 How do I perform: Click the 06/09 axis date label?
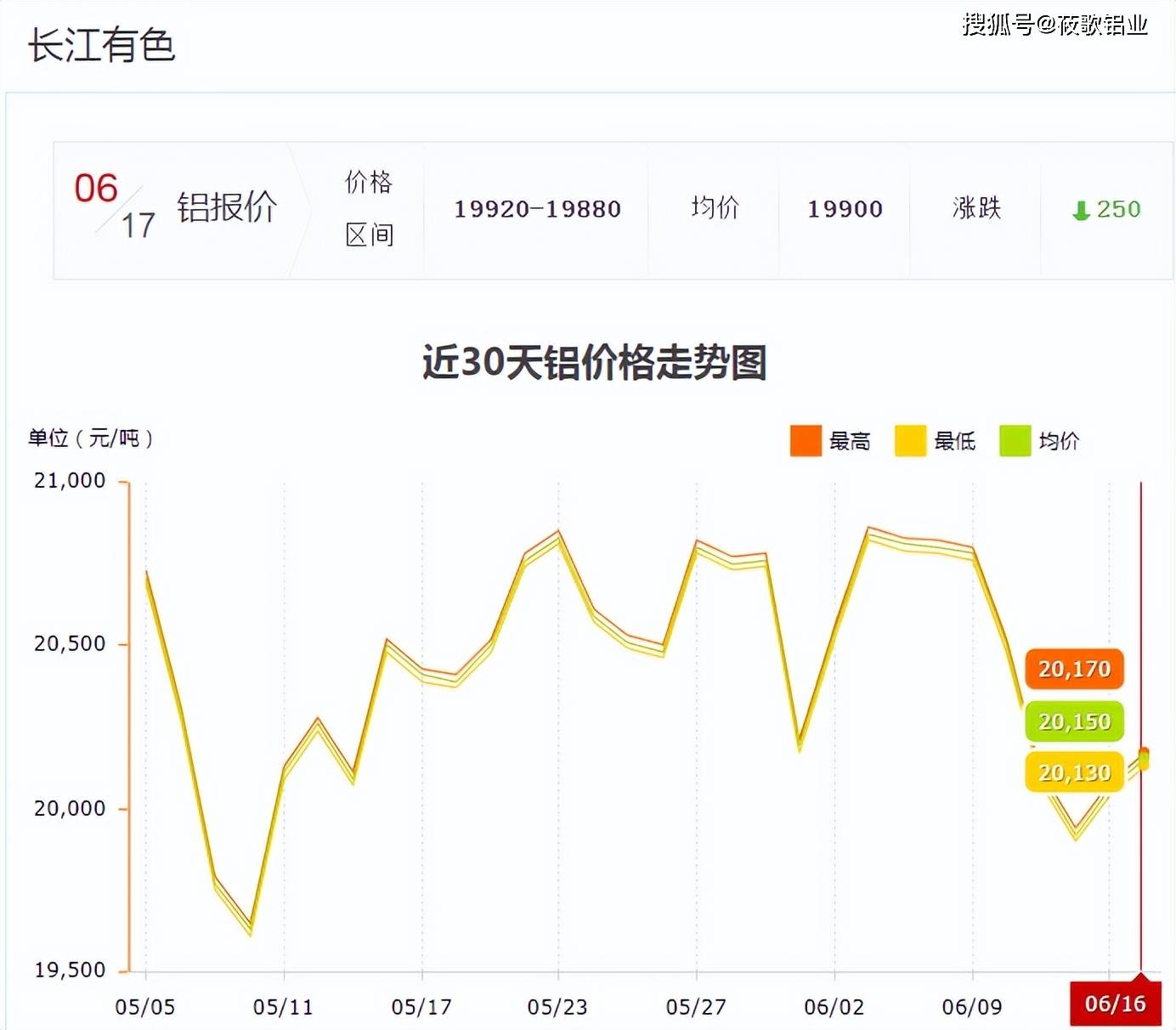(x=972, y=1007)
